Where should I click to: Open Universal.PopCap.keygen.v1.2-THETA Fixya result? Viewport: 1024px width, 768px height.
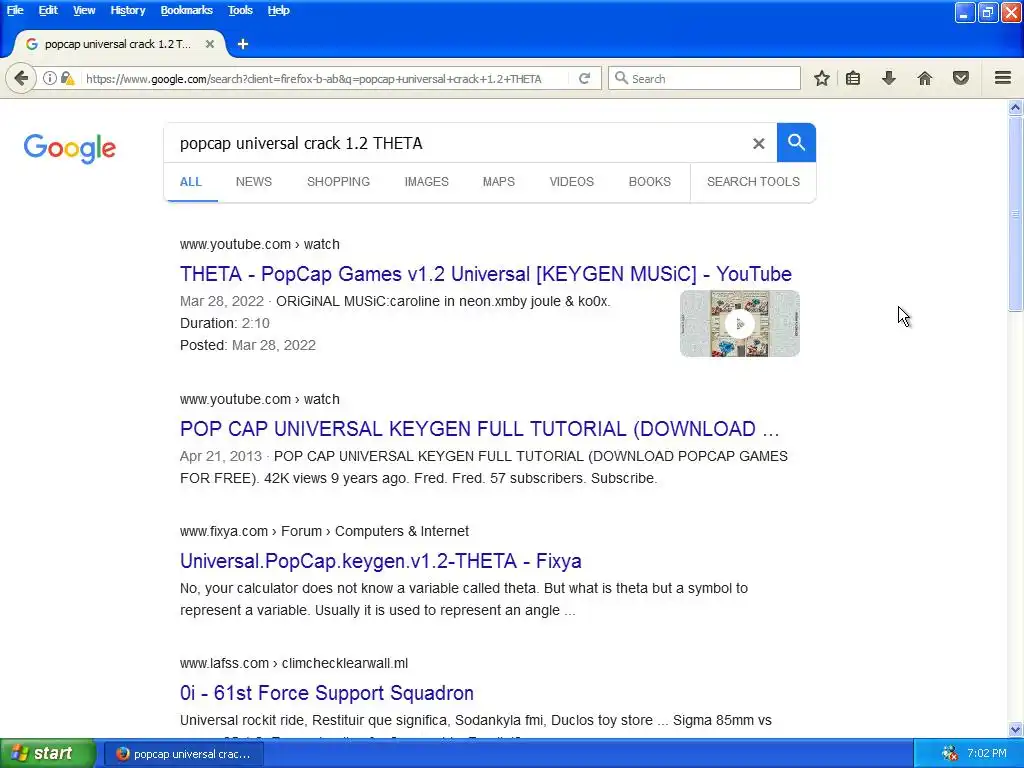click(380, 560)
